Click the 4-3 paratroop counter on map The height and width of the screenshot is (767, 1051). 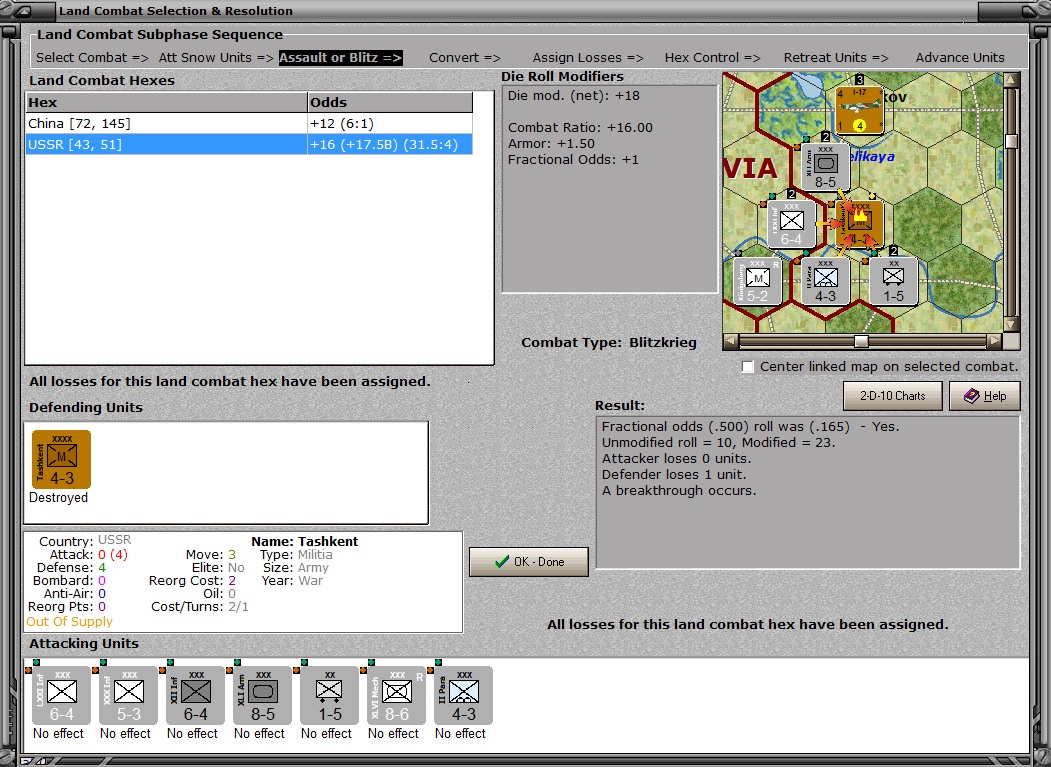click(826, 282)
